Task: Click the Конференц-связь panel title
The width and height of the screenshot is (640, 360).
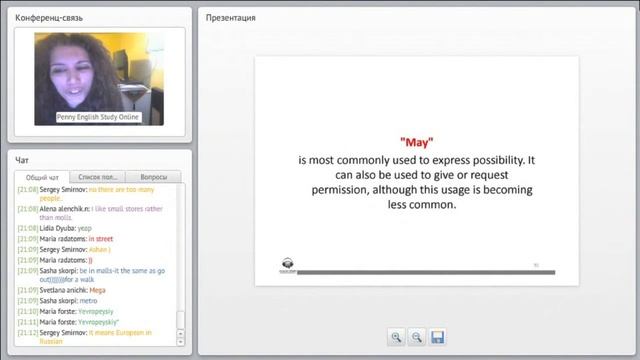Action: [x=49, y=18]
